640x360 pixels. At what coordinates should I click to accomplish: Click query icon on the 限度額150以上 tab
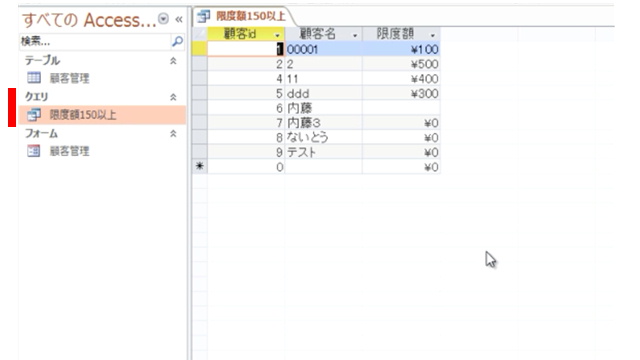coord(203,16)
